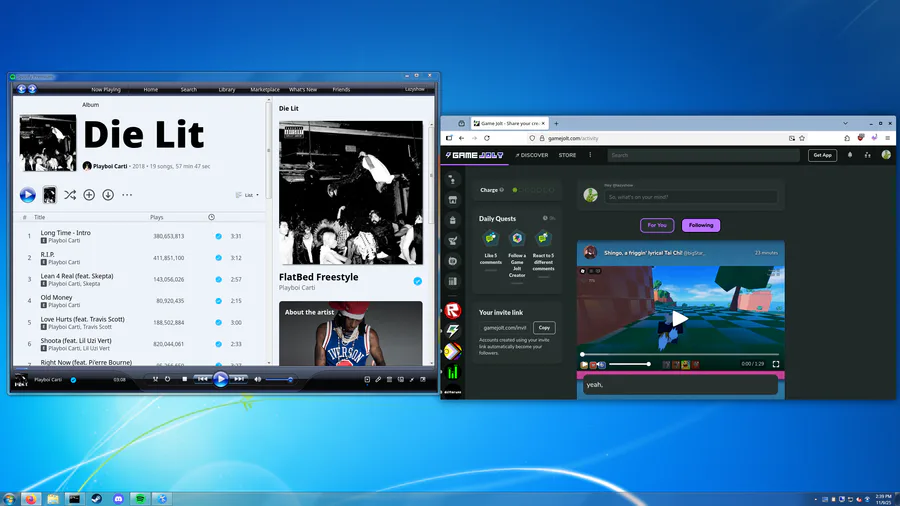Click the Die Lit cover art in the side panel
The image size is (900, 506).
point(351,193)
